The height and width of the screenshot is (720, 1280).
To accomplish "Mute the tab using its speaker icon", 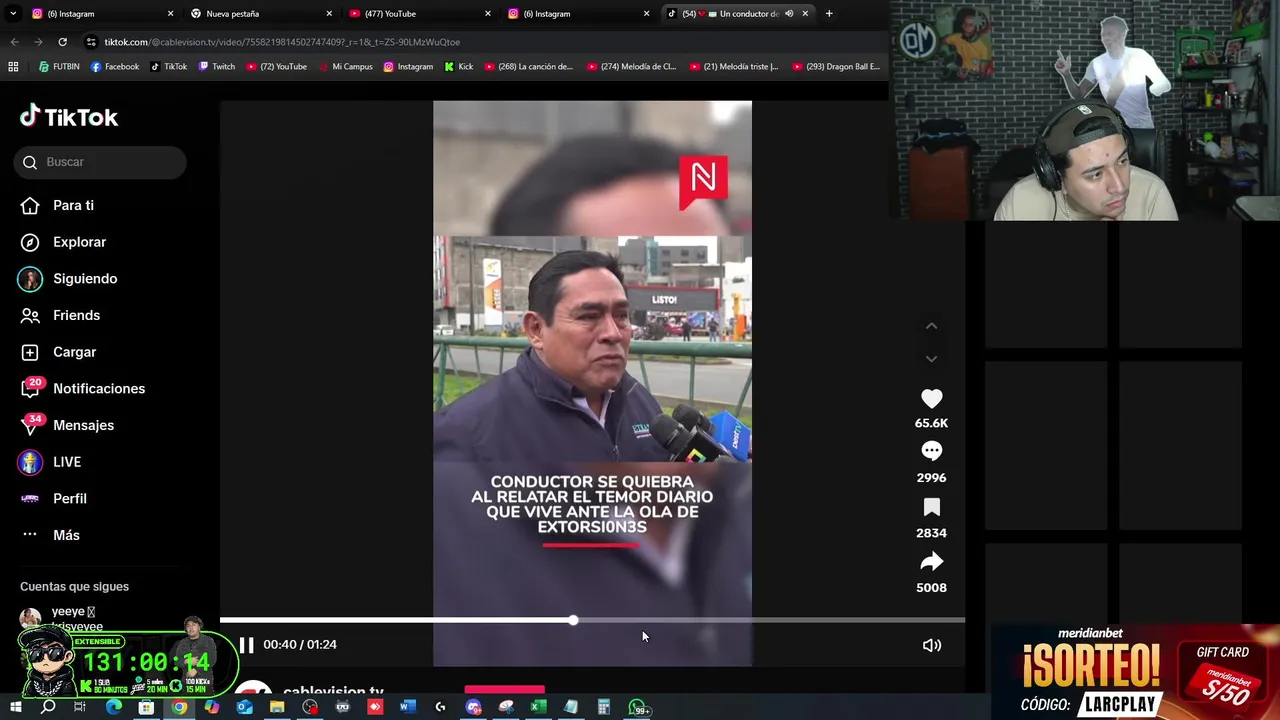I will point(789,14).
